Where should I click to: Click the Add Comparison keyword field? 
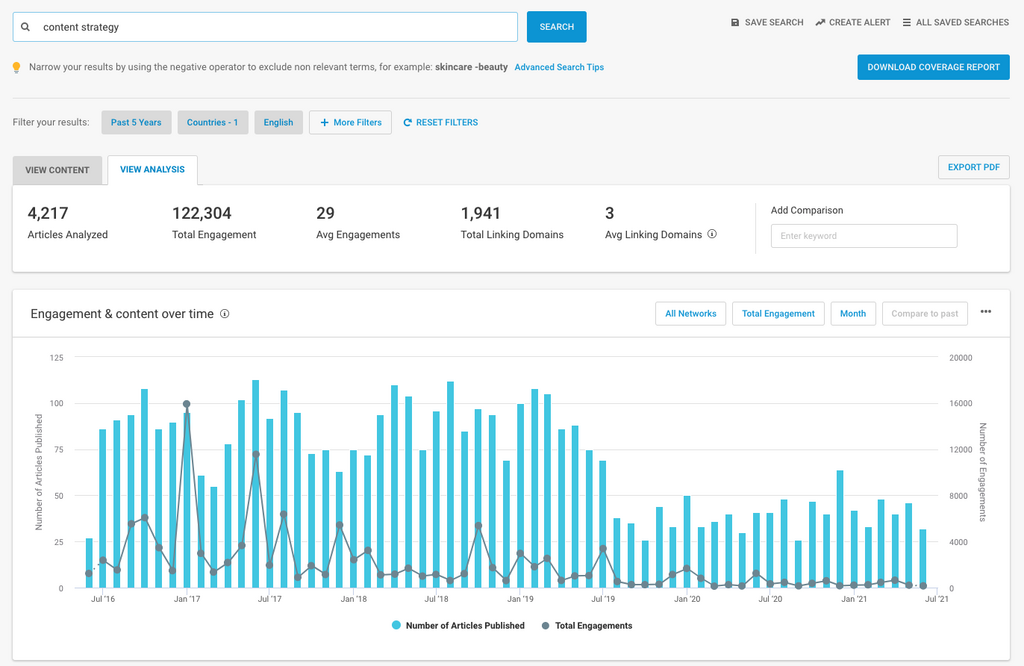click(863, 236)
